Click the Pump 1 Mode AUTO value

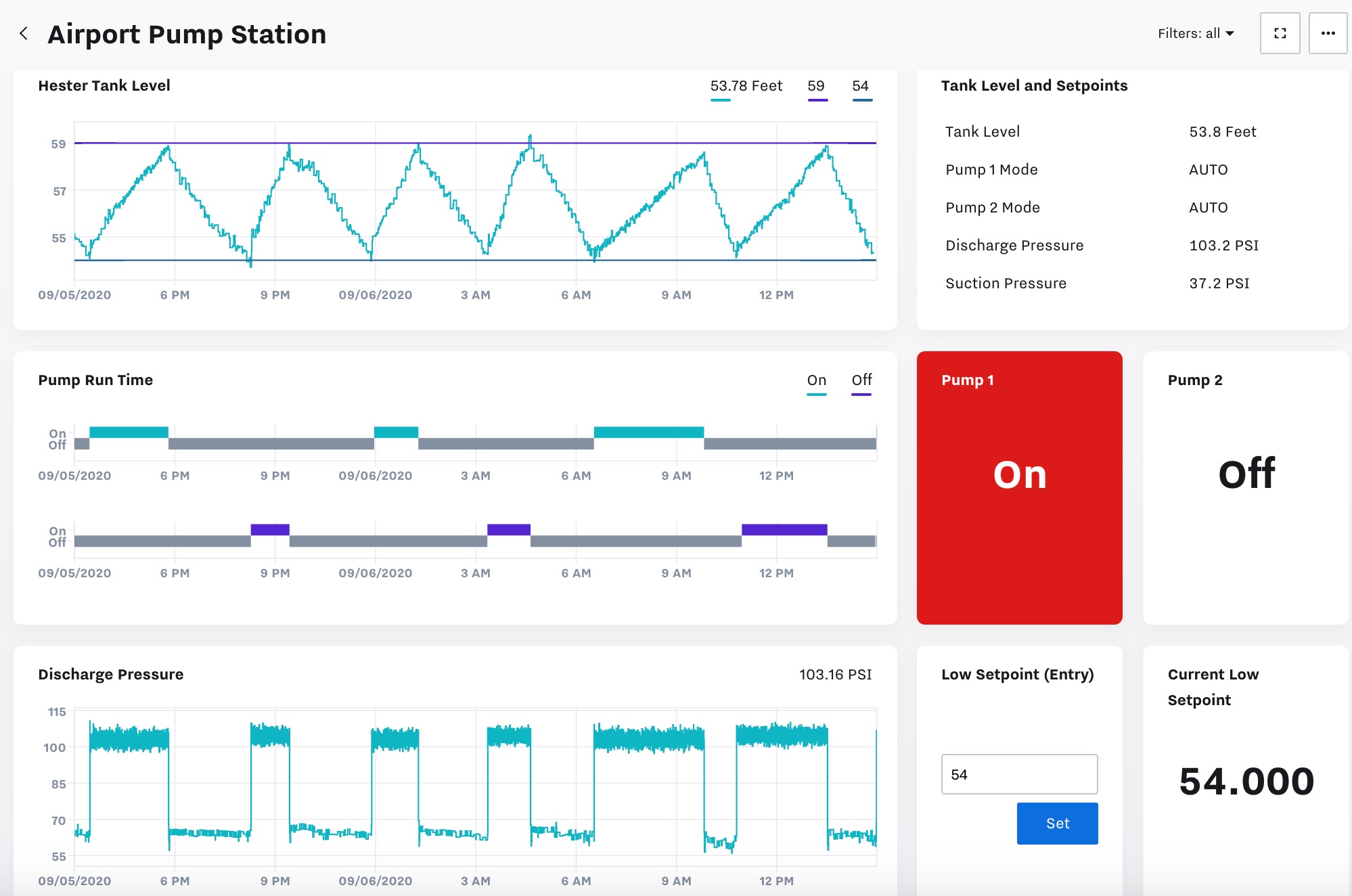pos(1208,169)
